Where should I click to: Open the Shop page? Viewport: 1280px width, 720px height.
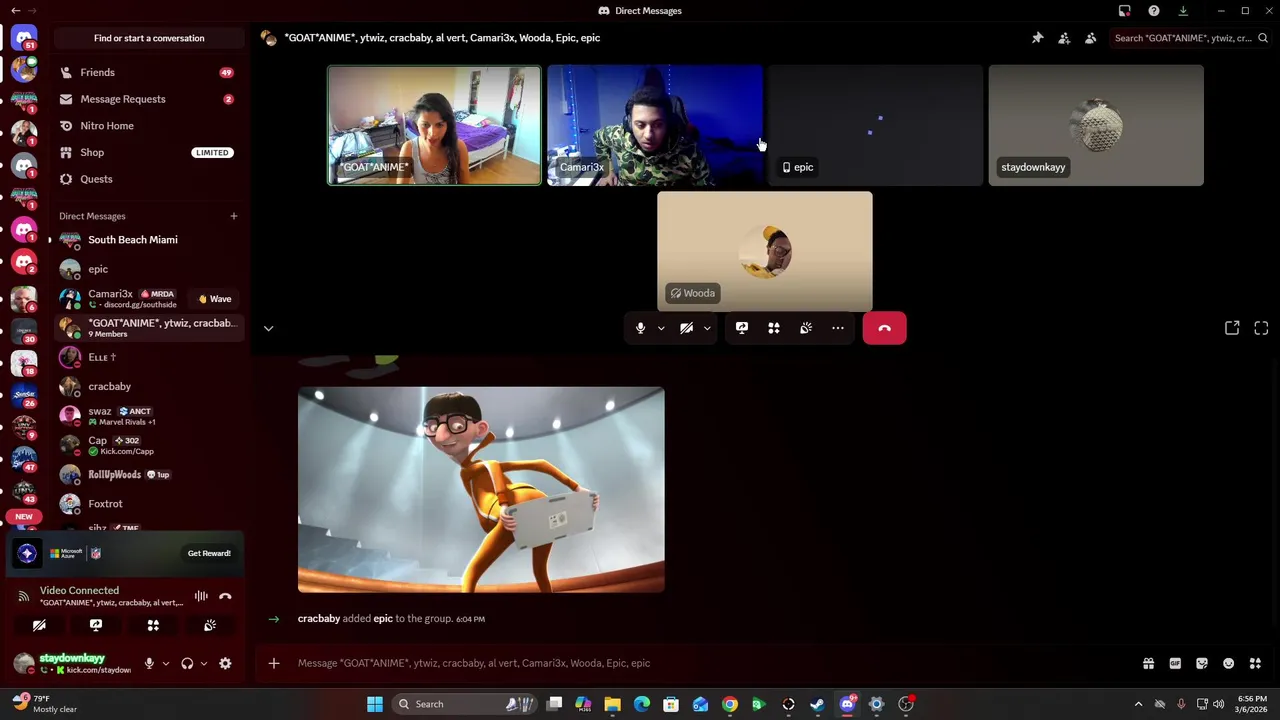pos(149,152)
